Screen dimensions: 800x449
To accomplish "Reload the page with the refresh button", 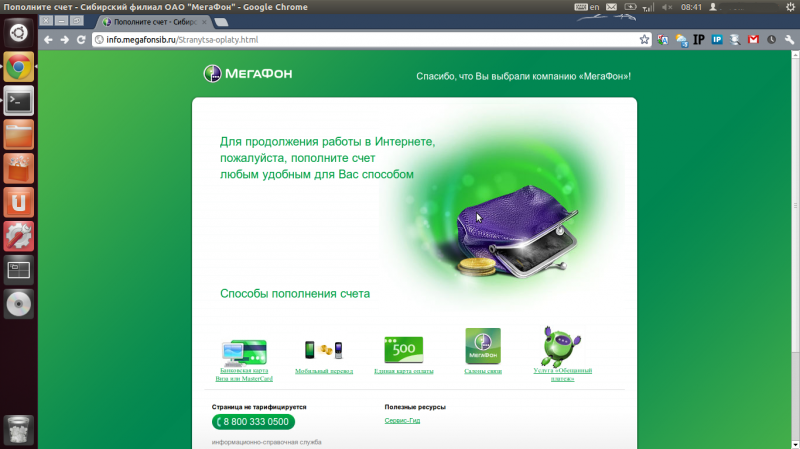I will [82, 40].
